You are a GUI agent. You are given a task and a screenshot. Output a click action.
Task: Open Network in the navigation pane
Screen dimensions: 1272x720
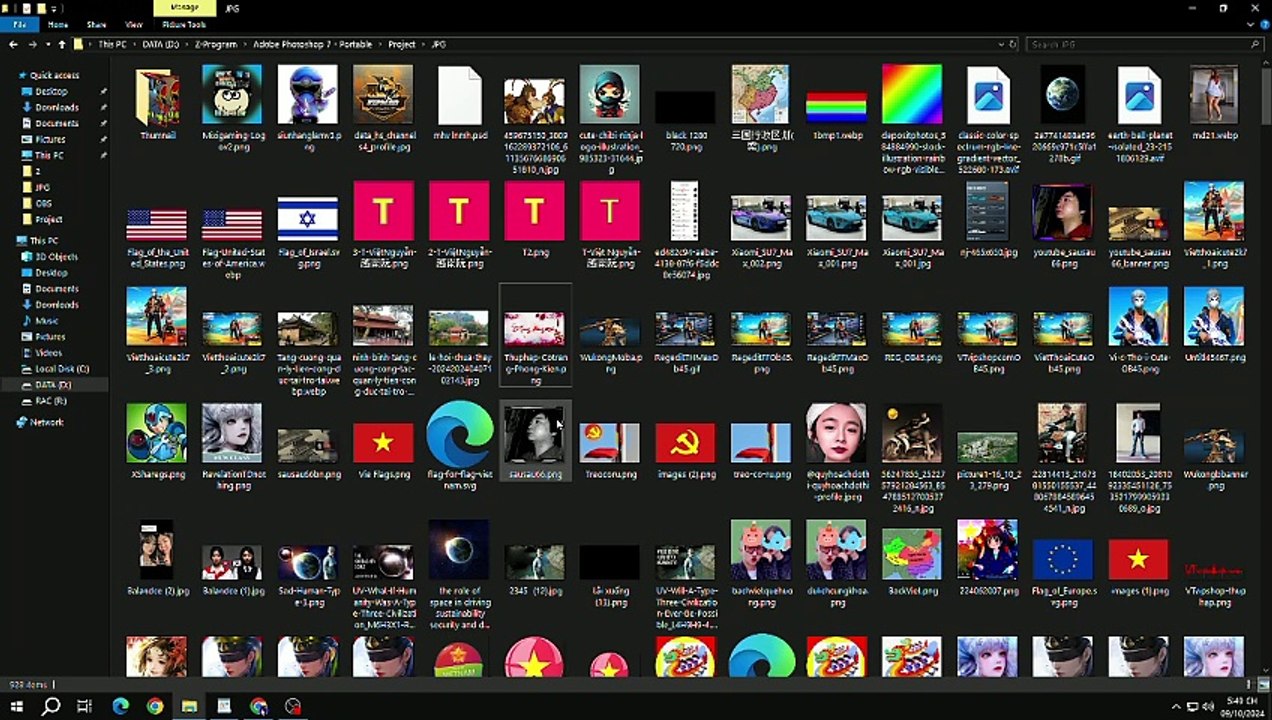pos(46,422)
